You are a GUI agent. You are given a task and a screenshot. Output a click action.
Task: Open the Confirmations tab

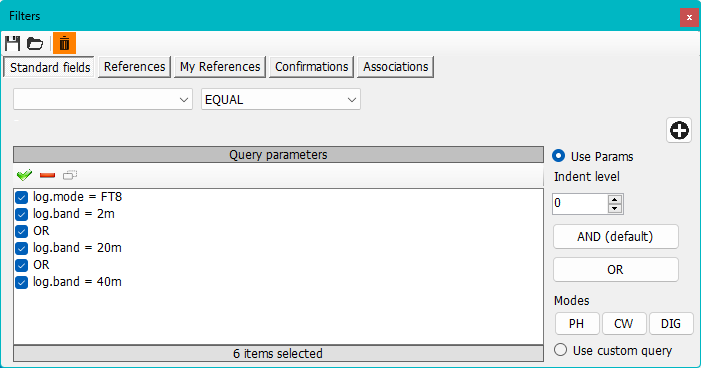point(312,67)
